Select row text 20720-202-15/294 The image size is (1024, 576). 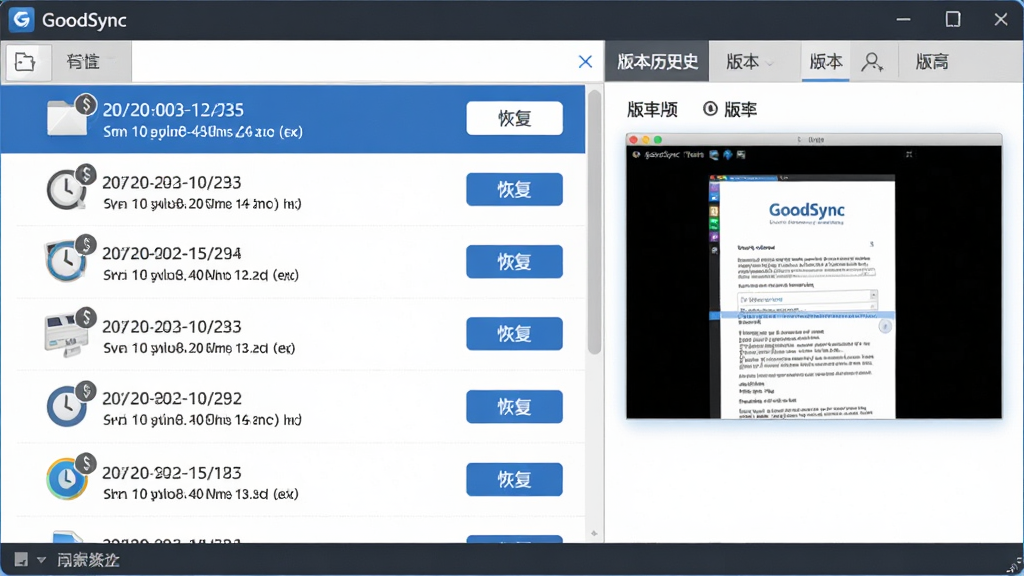click(172, 253)
